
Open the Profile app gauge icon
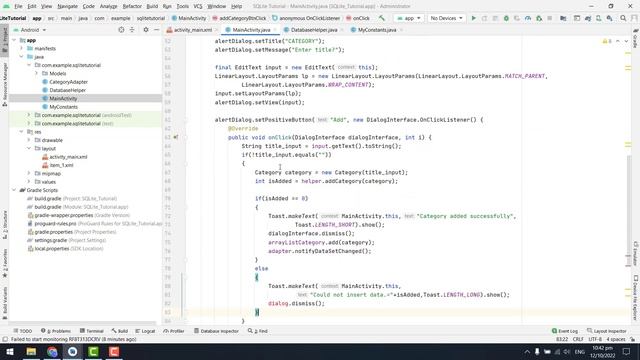pos(528,18)
